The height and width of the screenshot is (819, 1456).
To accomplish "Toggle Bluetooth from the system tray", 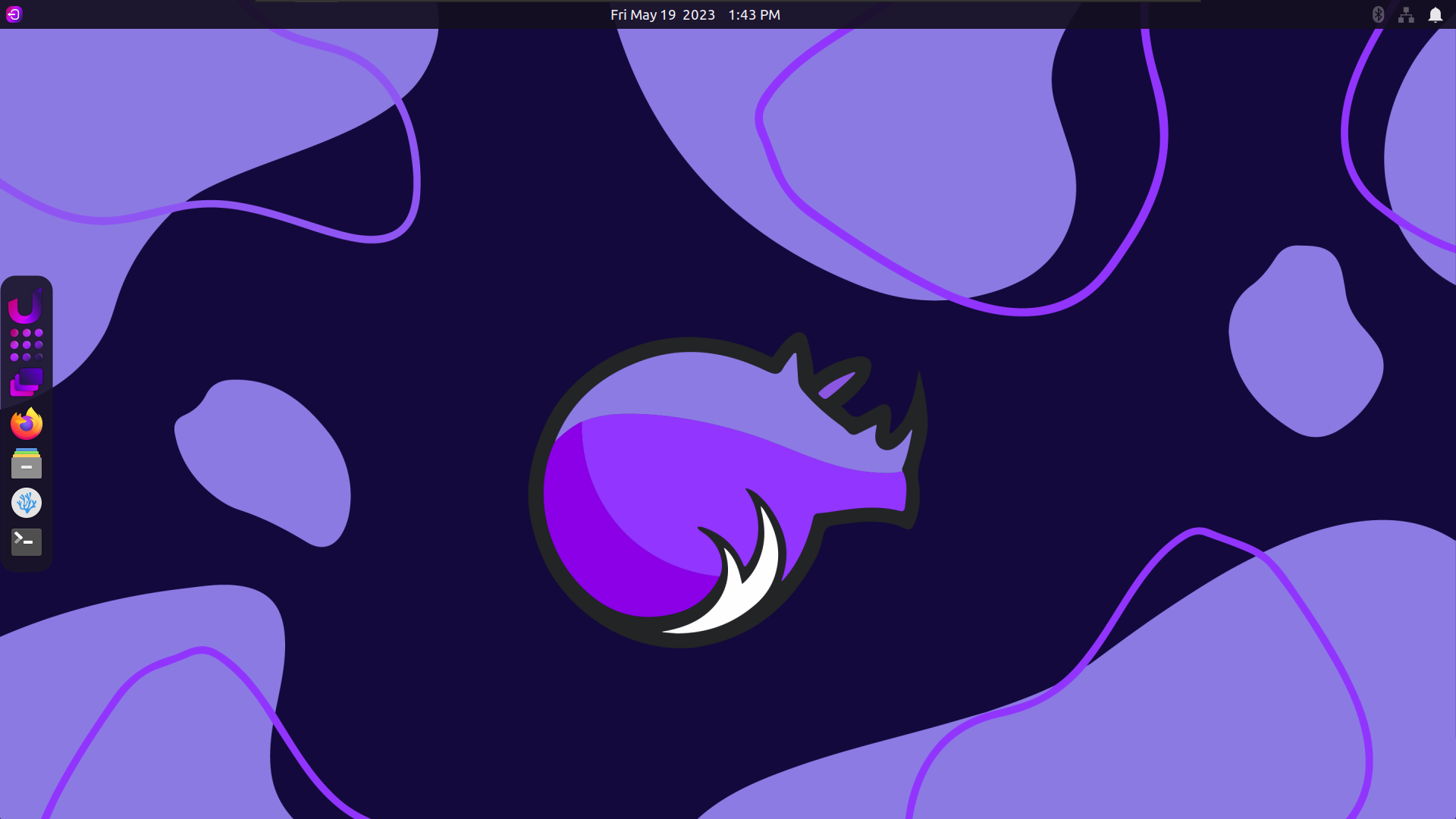I will [x=1377, y=14].
